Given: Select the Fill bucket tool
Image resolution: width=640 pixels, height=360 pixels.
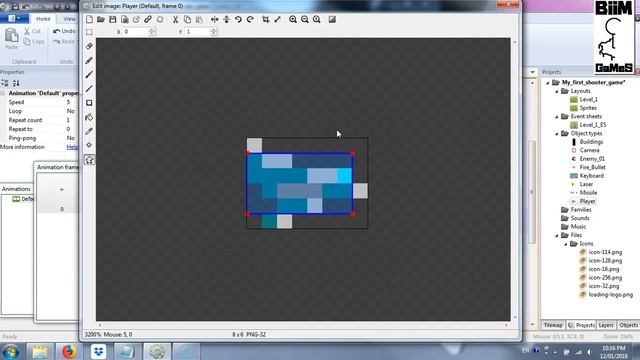Looking at the screenshot, I should tap(89, 117).
